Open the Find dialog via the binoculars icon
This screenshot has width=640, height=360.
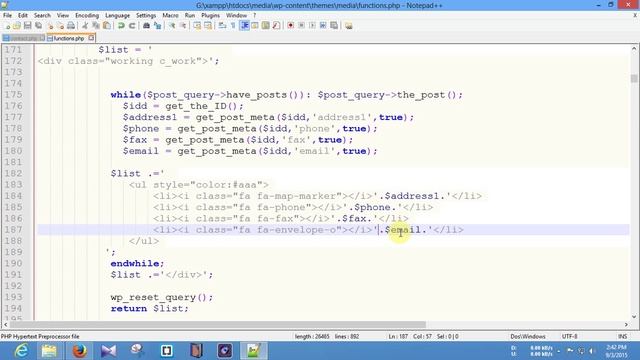coord(146,26)
